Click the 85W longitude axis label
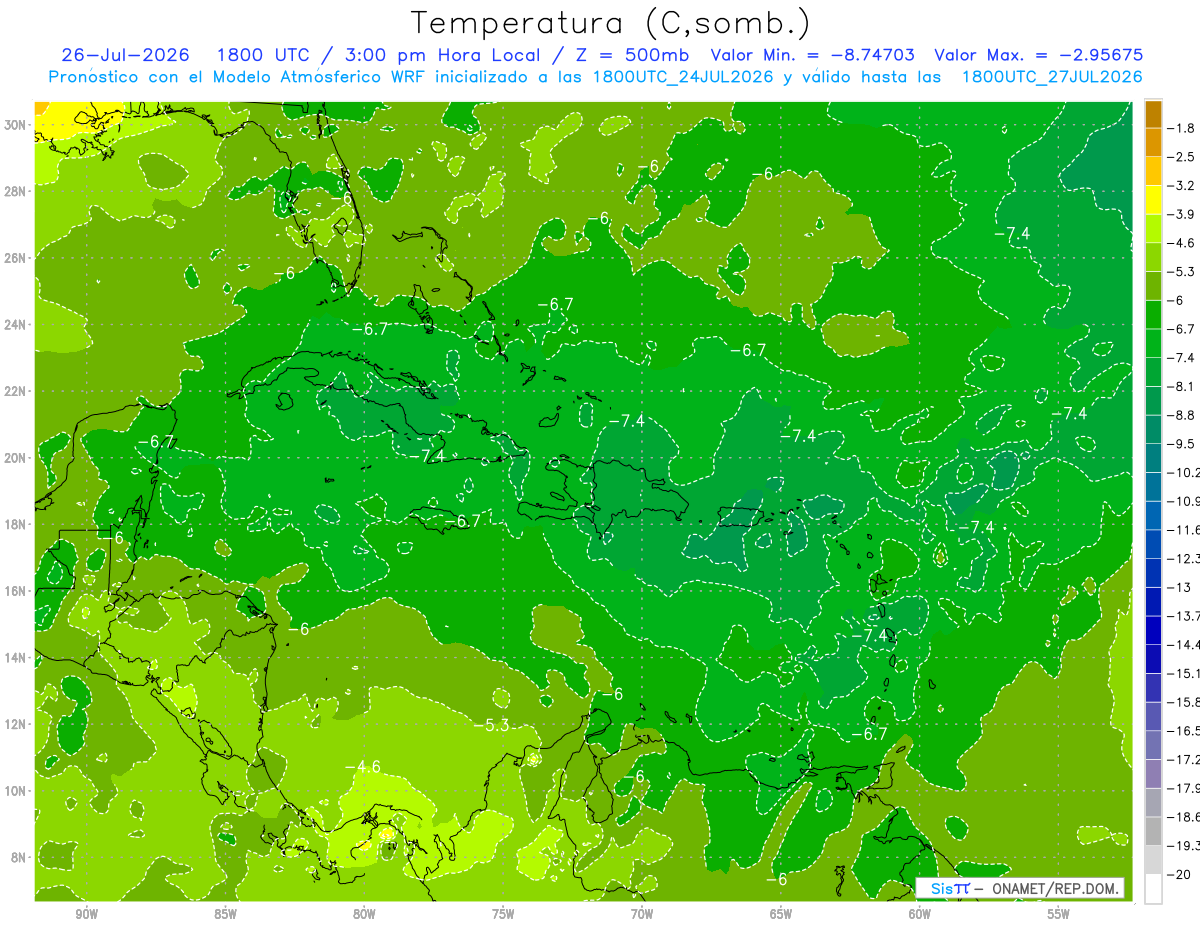This screenshot has height=927, width=1200. (x=225, y=915)
